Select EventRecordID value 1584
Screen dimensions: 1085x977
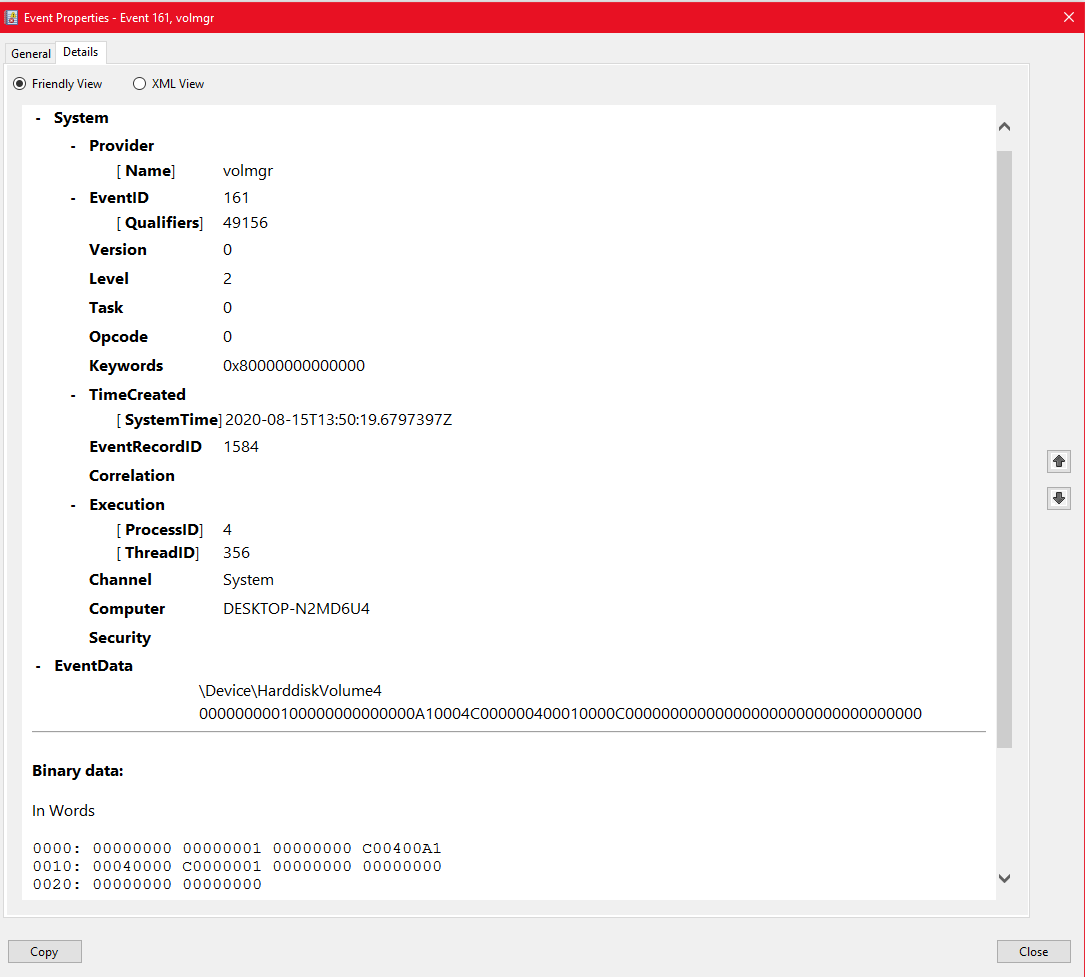[241, 447]
